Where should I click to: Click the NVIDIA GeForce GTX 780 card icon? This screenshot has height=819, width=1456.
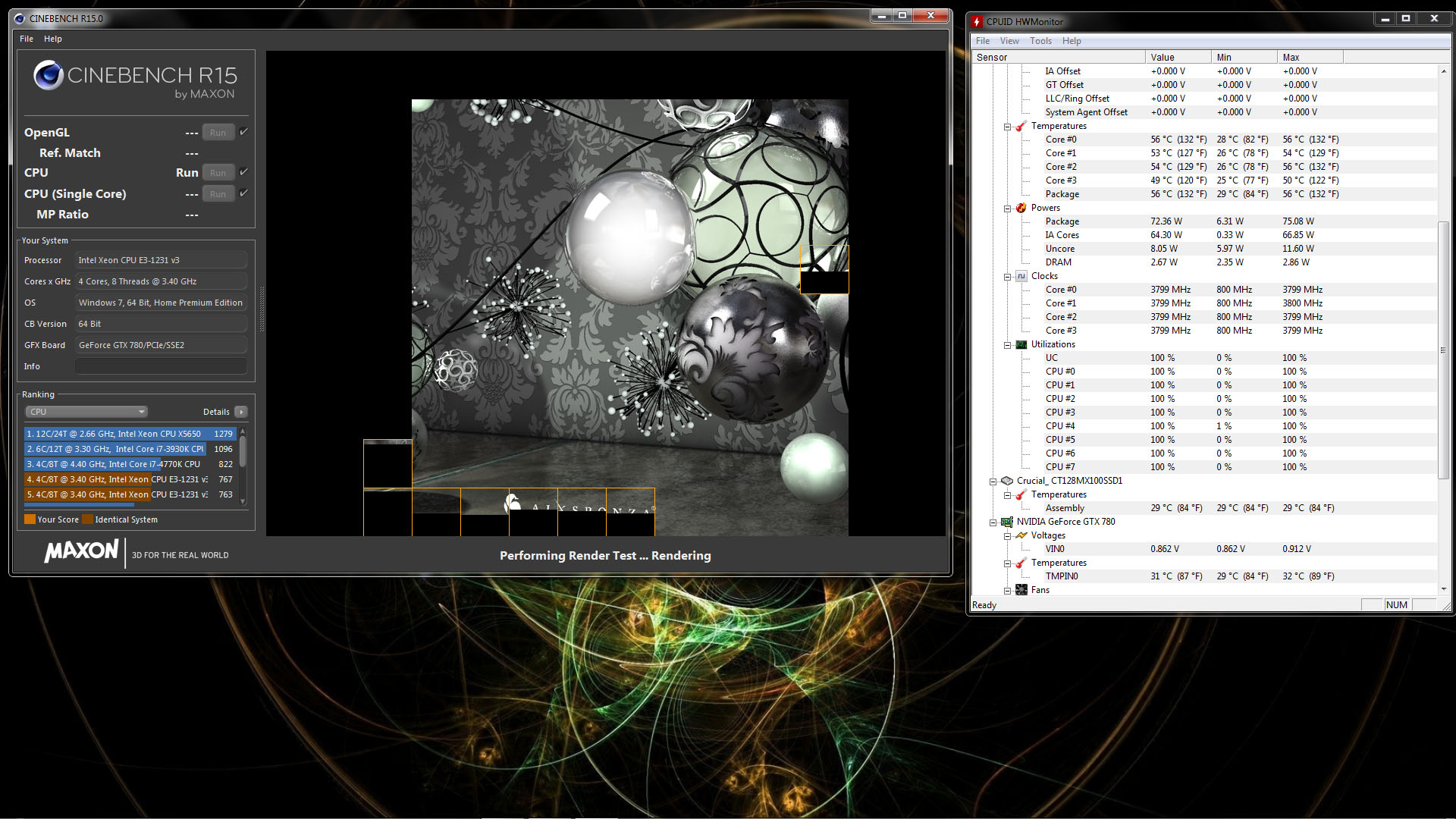click(1006, 522)
